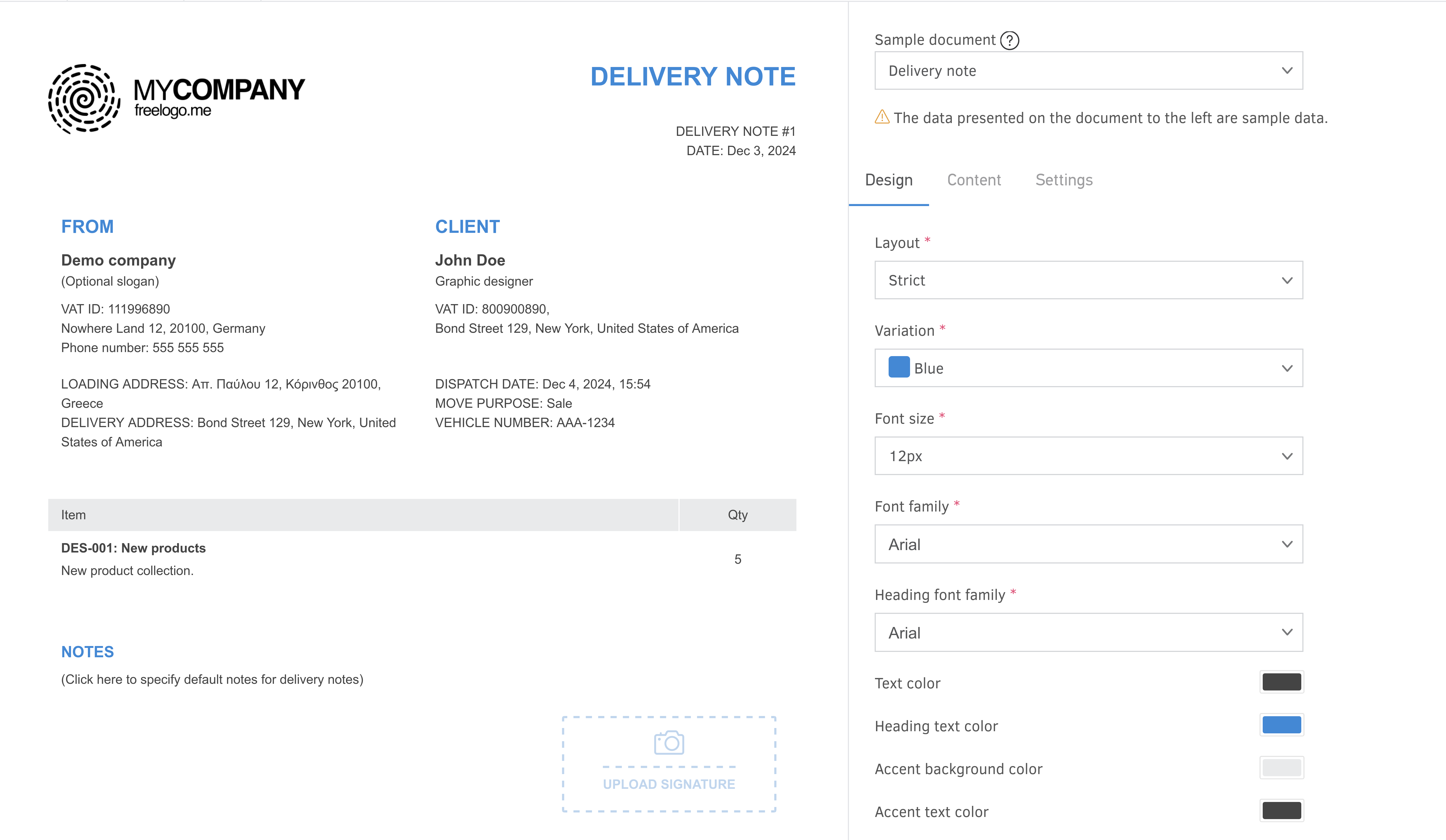Switch to the Content tab

[x=974, y=180]
